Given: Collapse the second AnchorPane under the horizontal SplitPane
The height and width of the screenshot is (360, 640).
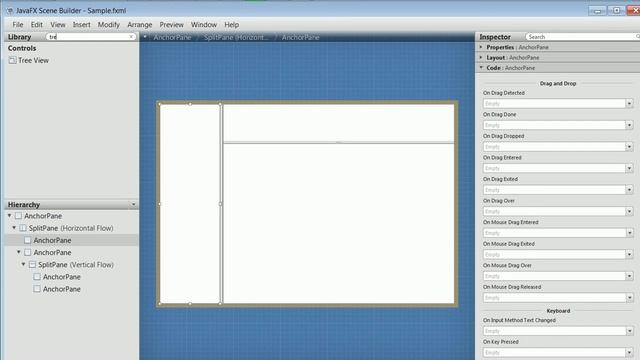Looking at the screenshot, I should (x=19, y=252).
